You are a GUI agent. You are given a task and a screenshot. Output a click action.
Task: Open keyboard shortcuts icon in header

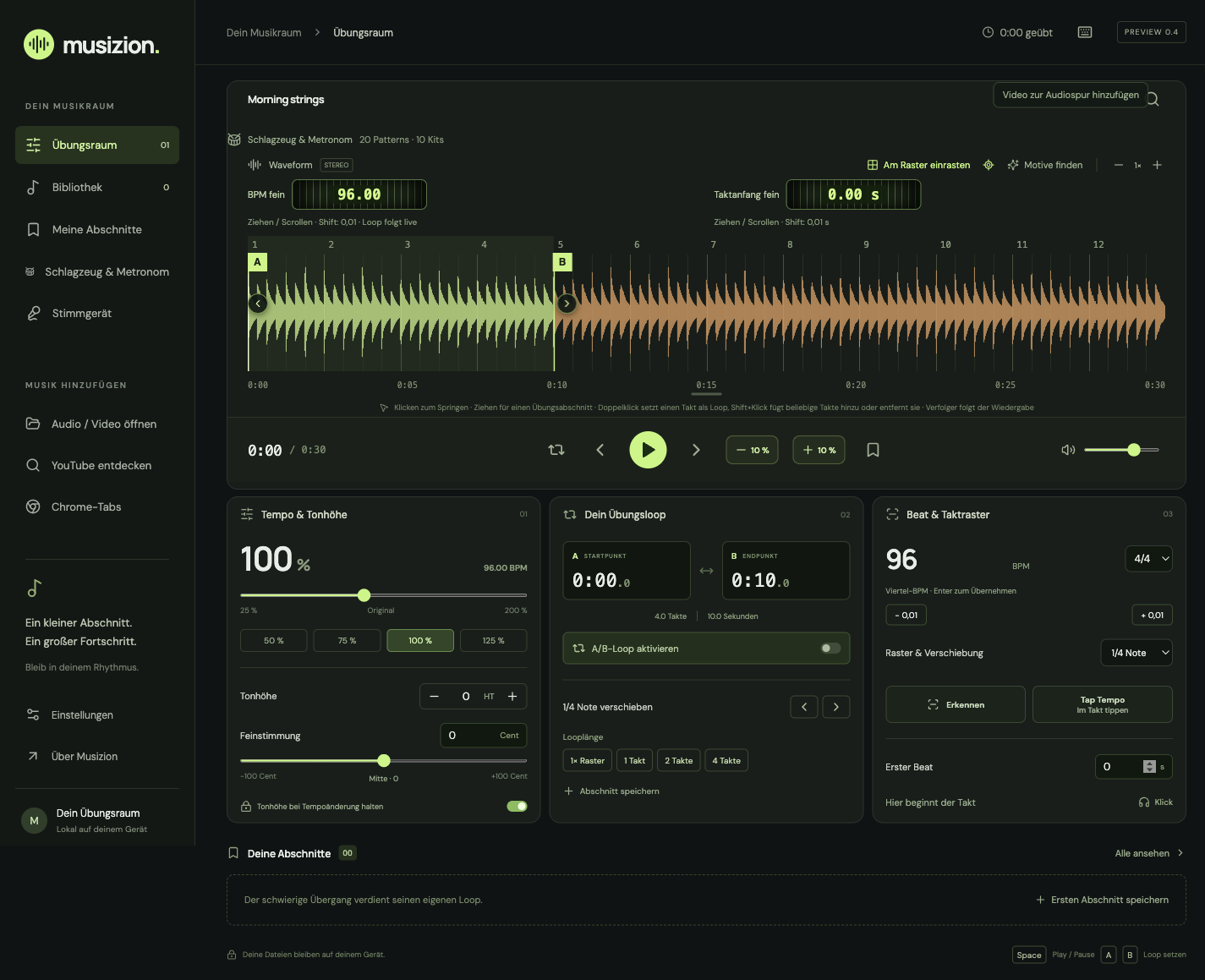(x=1085, y=32)
